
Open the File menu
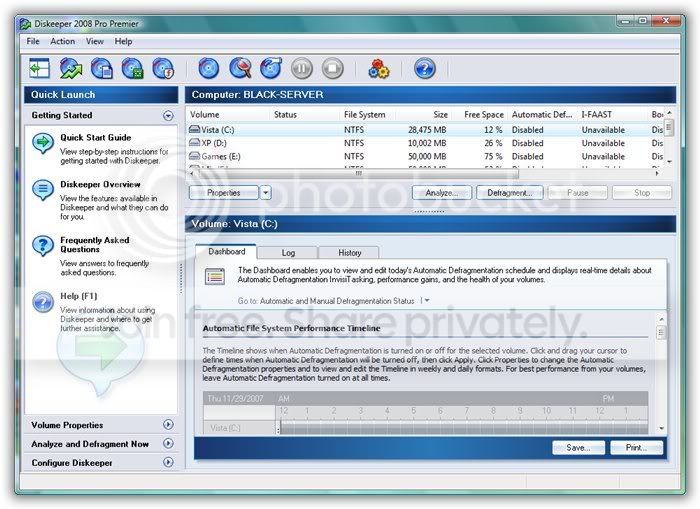point(33,41)
